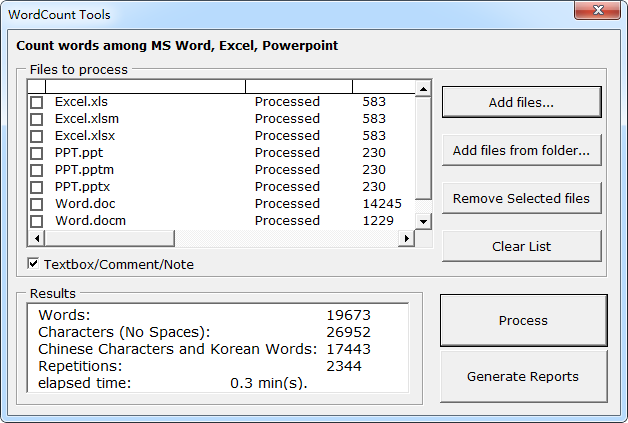Select the Word.docm row name
The image size is (628, 423).
(x=90, y=221)
